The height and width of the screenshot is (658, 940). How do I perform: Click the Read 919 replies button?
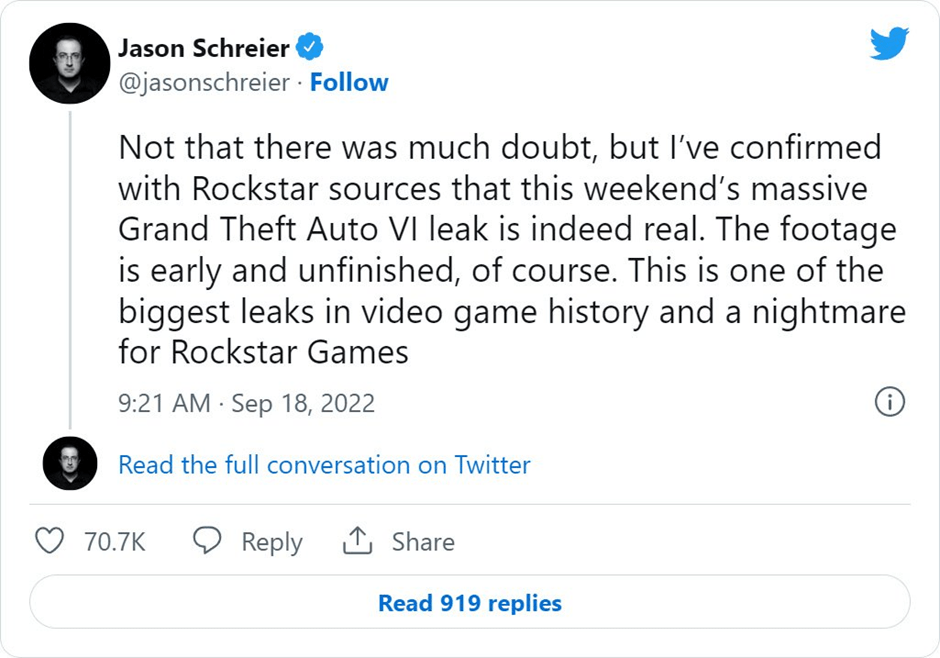470,602
